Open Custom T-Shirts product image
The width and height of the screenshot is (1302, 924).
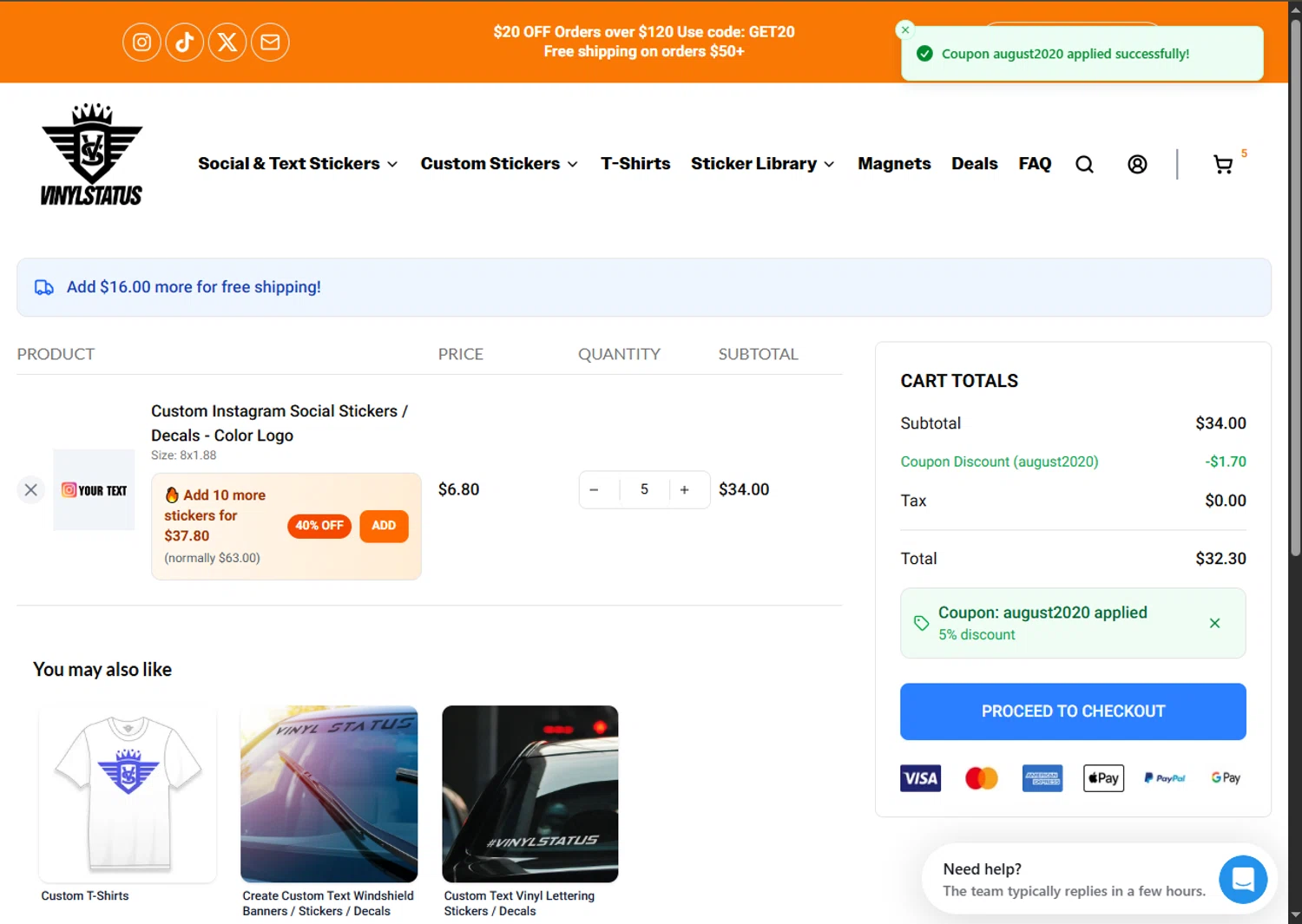[x=128, y=794]
